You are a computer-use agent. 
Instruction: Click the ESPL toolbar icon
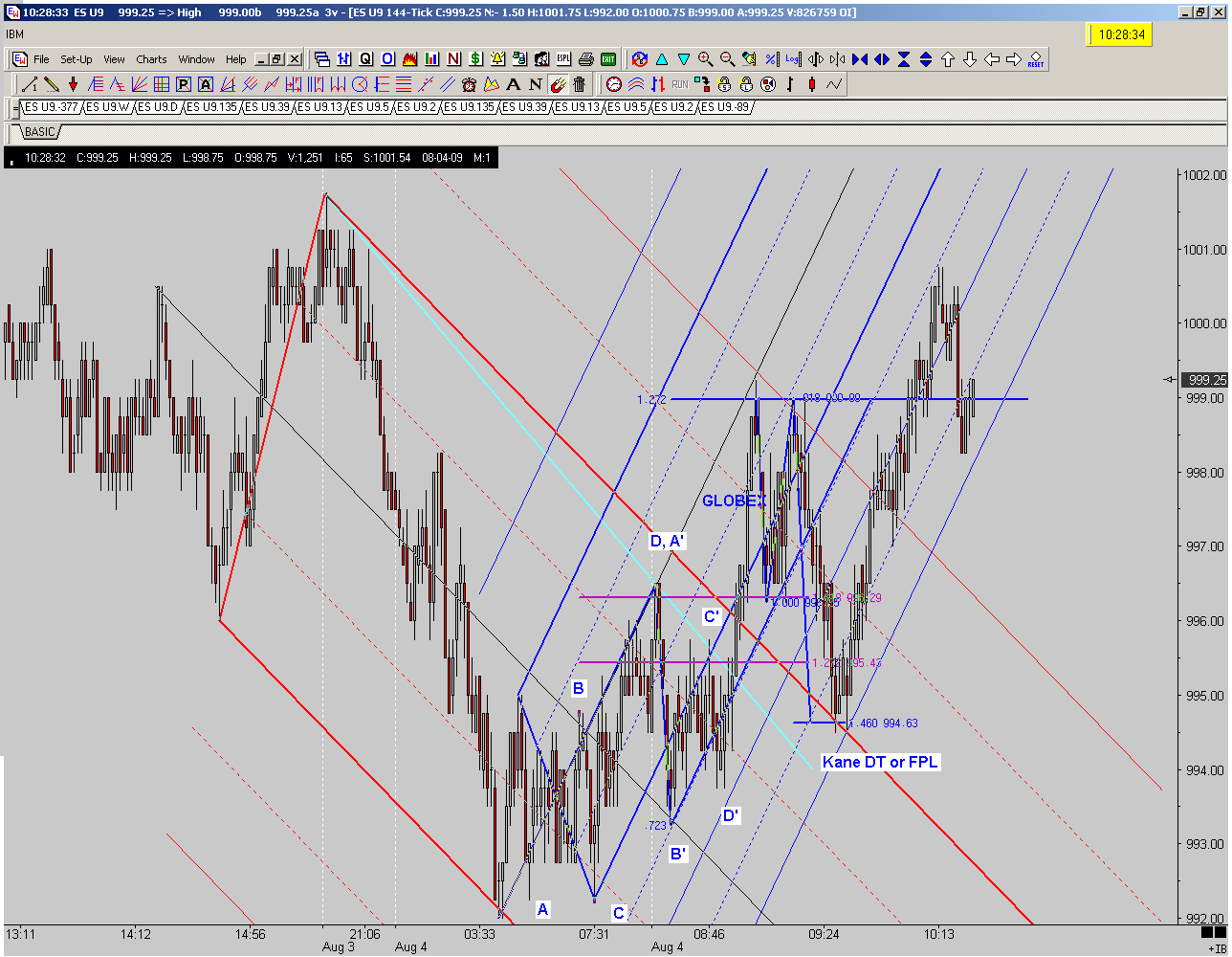(564, 59)
